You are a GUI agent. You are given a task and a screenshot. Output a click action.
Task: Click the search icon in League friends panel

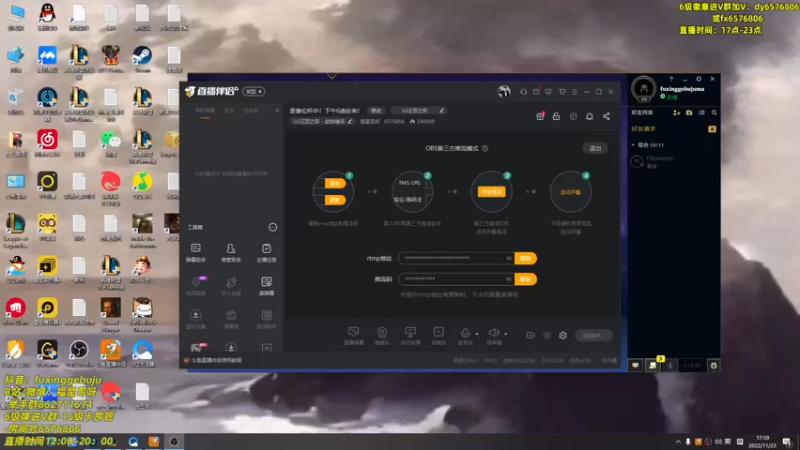point(714,112)
